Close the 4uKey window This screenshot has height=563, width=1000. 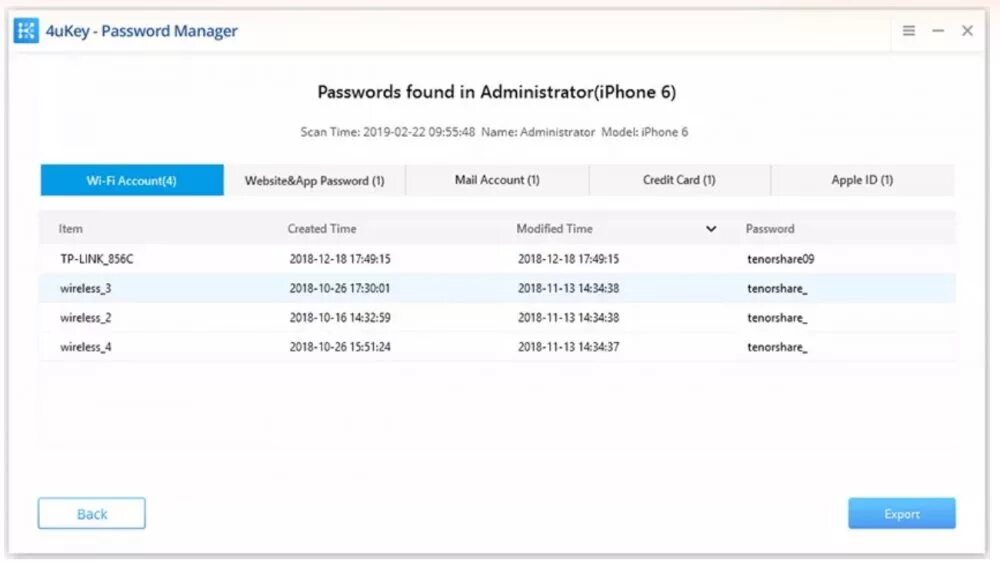click(967, 31)
